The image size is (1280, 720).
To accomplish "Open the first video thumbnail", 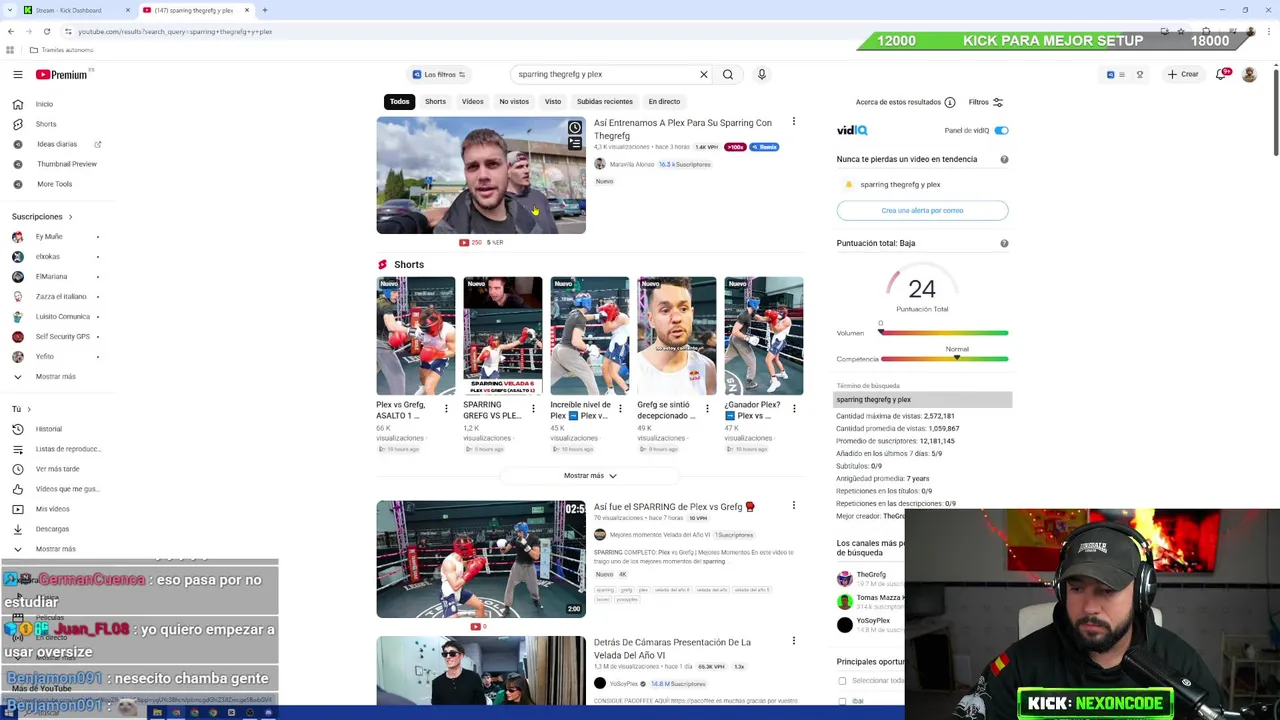I will click(x=481, y=176).
